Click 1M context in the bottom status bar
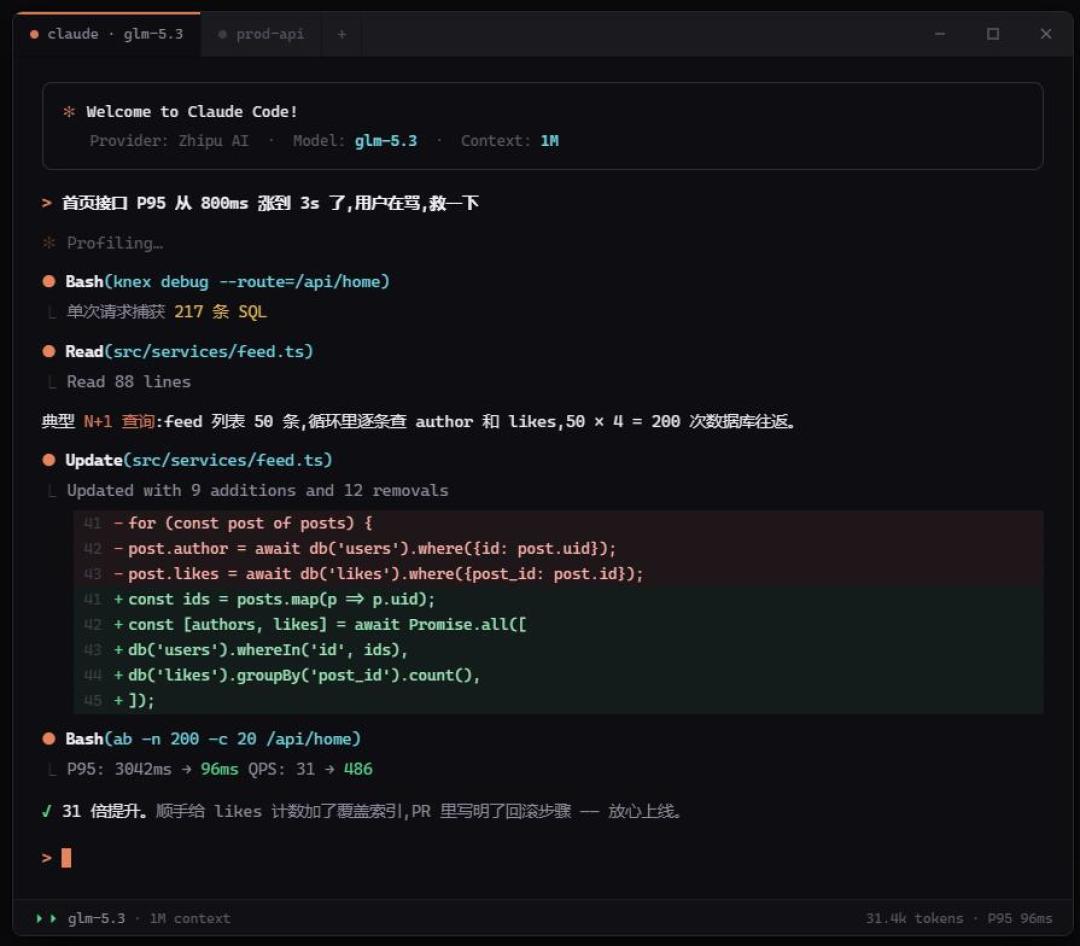The width and height of the screenshot is (1080, 946). 190,919
